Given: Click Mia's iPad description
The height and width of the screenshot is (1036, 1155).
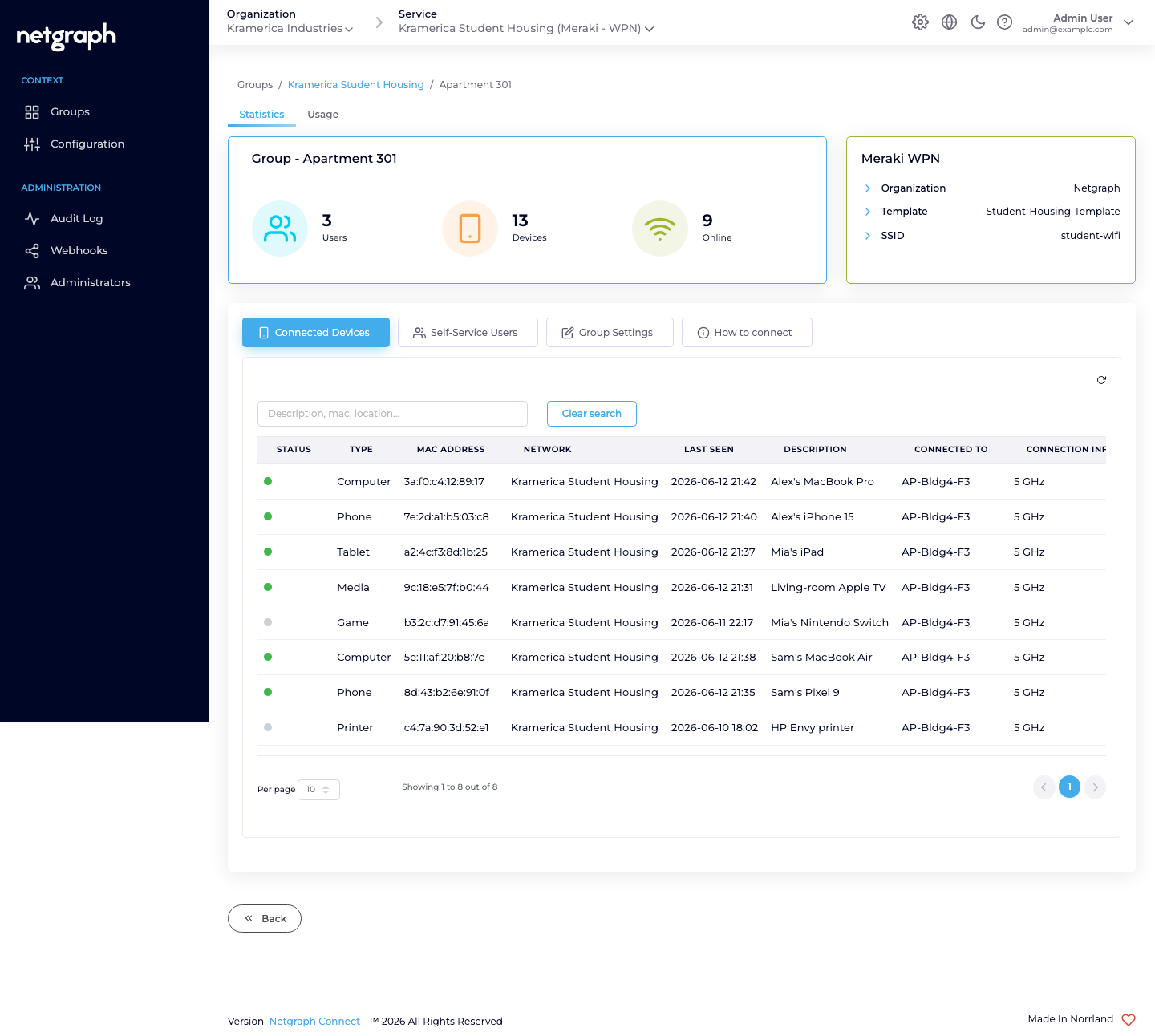Looking at the screenshot, I should [797, 552].
